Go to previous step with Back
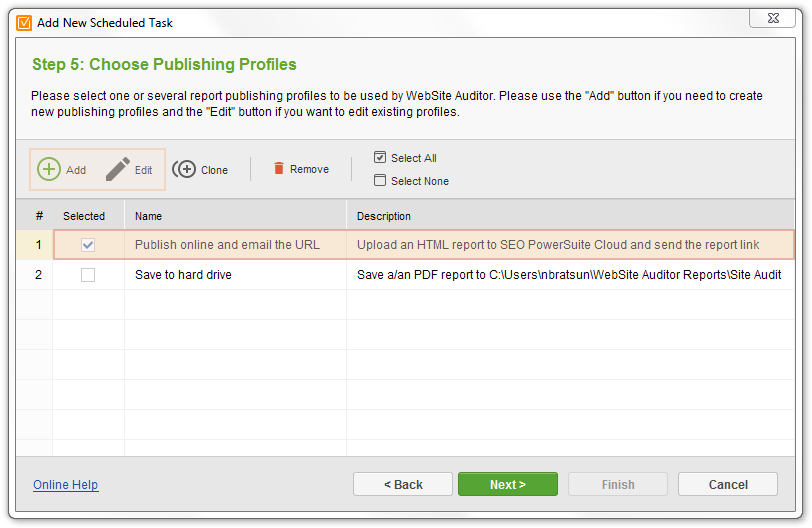 point(403,485)
